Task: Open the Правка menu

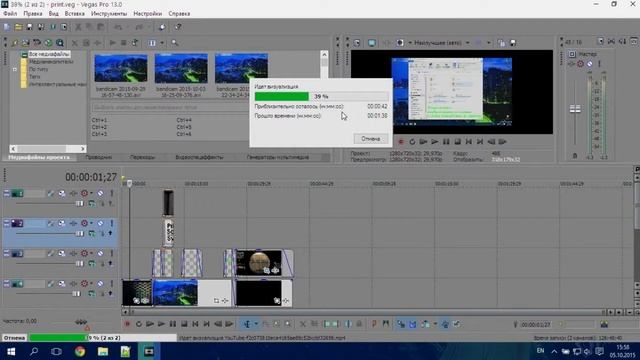Action: pos(33,13)
